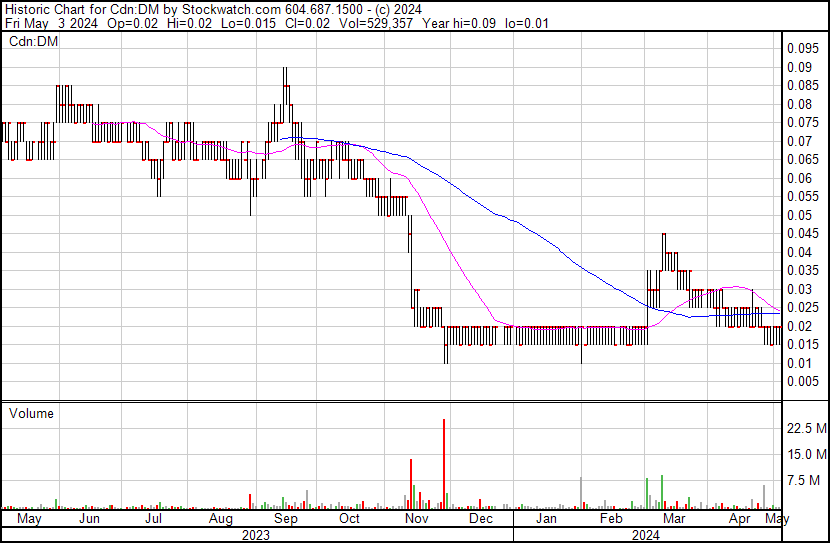Click the 'Mar' month label on time axis
Image resolution: width=830 pixels, height=543 pixels.
[674, 519]
